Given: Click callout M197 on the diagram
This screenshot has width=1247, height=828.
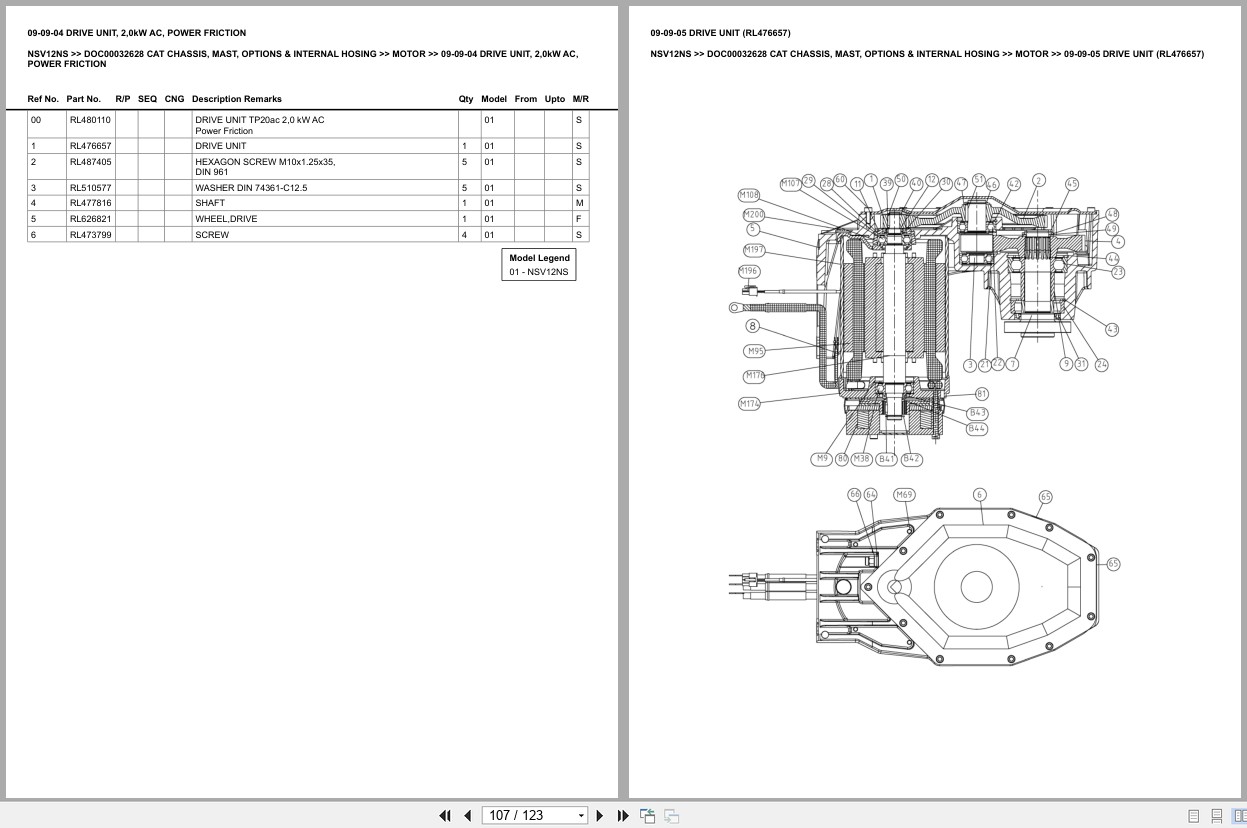Looking at the screenshot, I should point(754,250).
